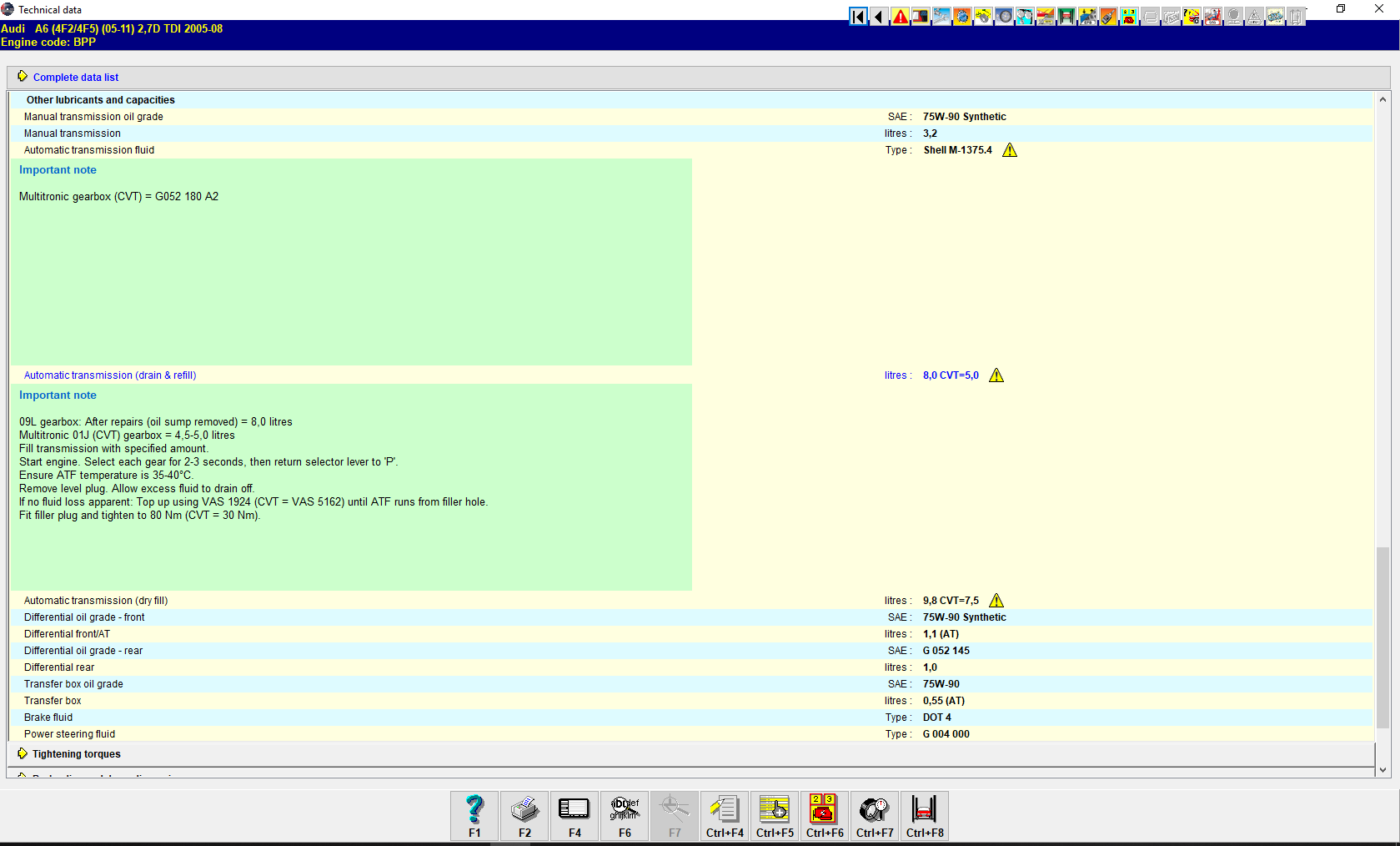Click warning triangle next to Shell M-1375.4
This screenshot has width=1400, height=846.
click(x=1010, y=150)
